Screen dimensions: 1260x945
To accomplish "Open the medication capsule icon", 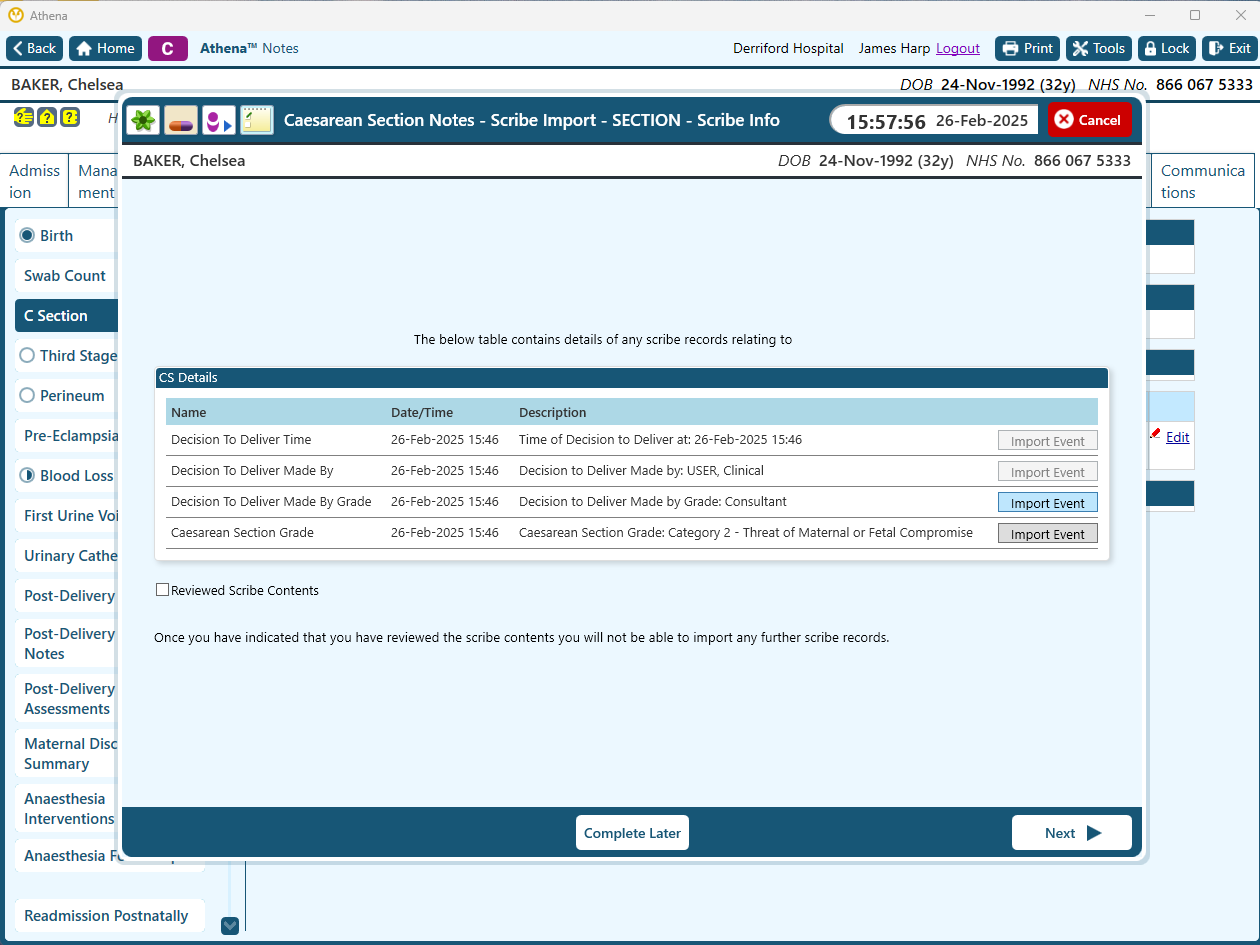I will [x=181, y=120].
